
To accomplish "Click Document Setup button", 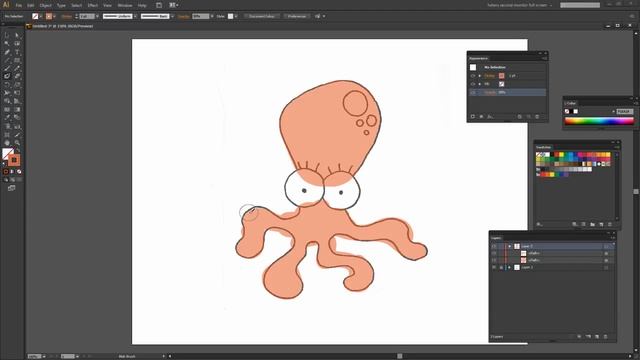I will click(x=262, y=16).
